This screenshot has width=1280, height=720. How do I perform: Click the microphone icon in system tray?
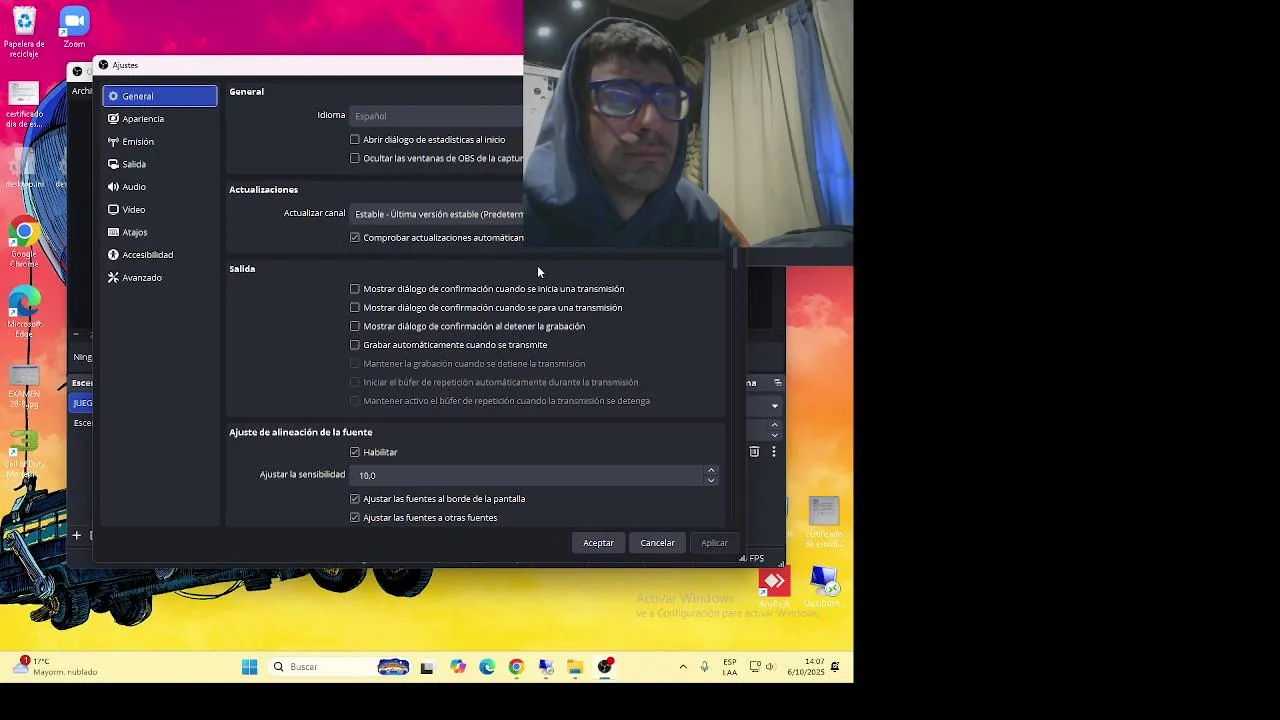coord(704,667)
